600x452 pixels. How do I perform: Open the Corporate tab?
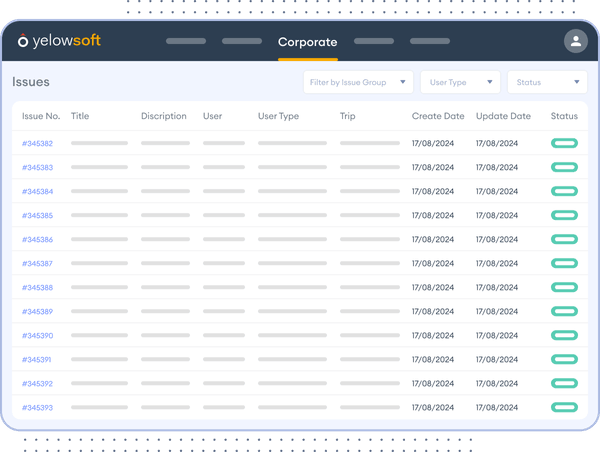[x=307, y=42]
